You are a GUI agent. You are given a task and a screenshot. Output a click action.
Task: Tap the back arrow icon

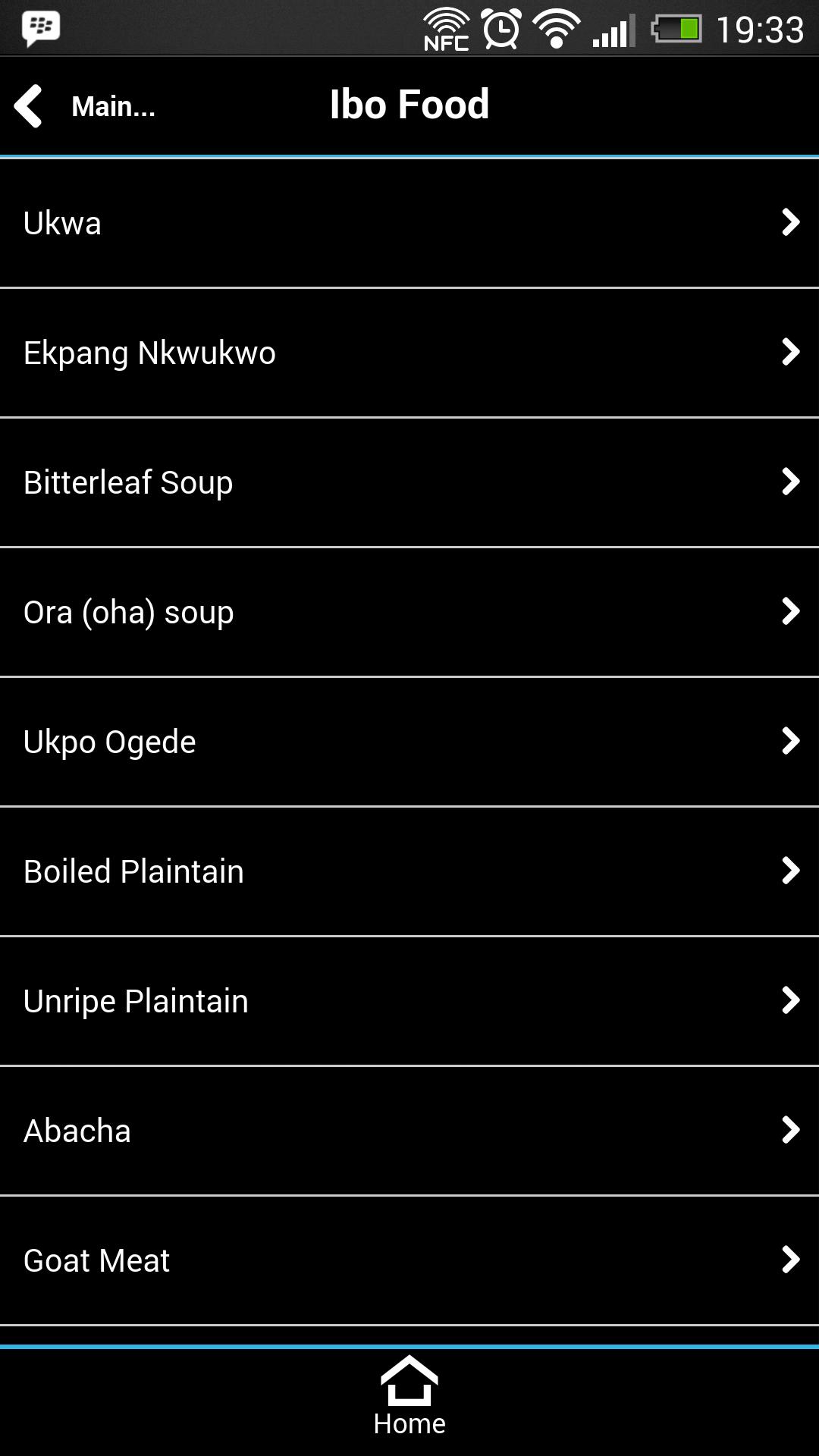point(29,106)
